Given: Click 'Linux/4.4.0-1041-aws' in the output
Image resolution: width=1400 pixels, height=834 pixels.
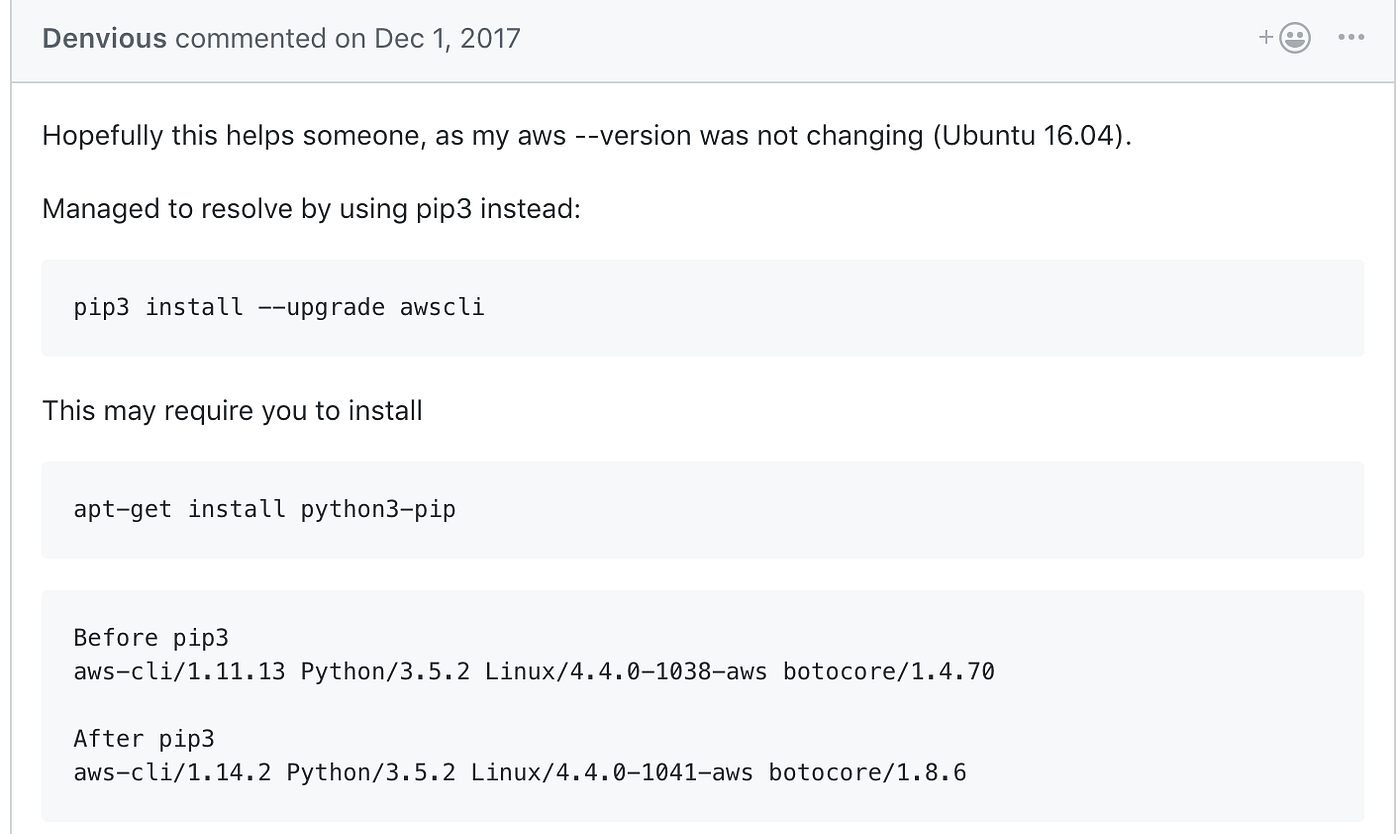Looking at the screenshot, I should (612, 772).
